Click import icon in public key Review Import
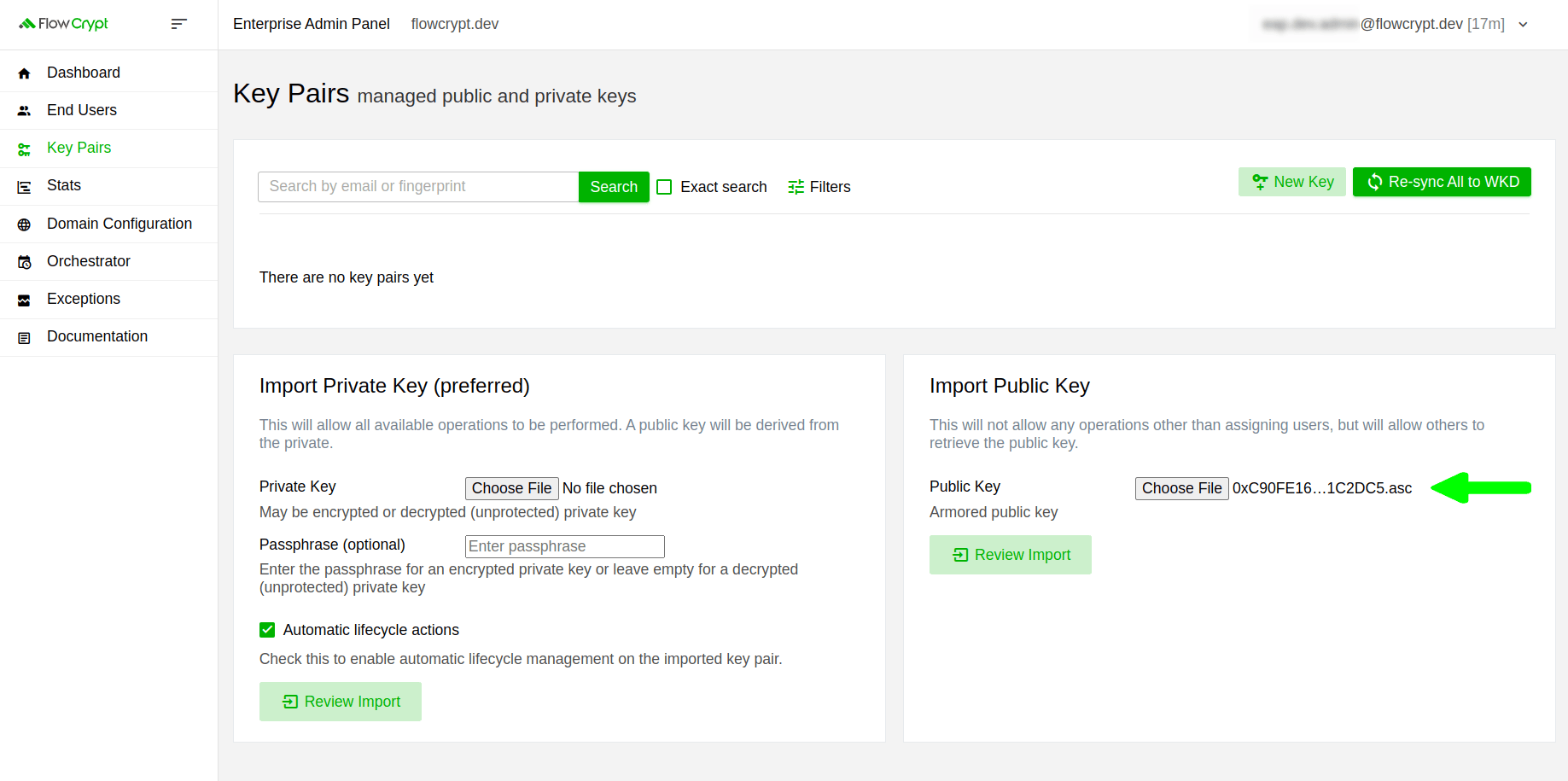This screenshot has height=781, width=1568. (960, 555)
